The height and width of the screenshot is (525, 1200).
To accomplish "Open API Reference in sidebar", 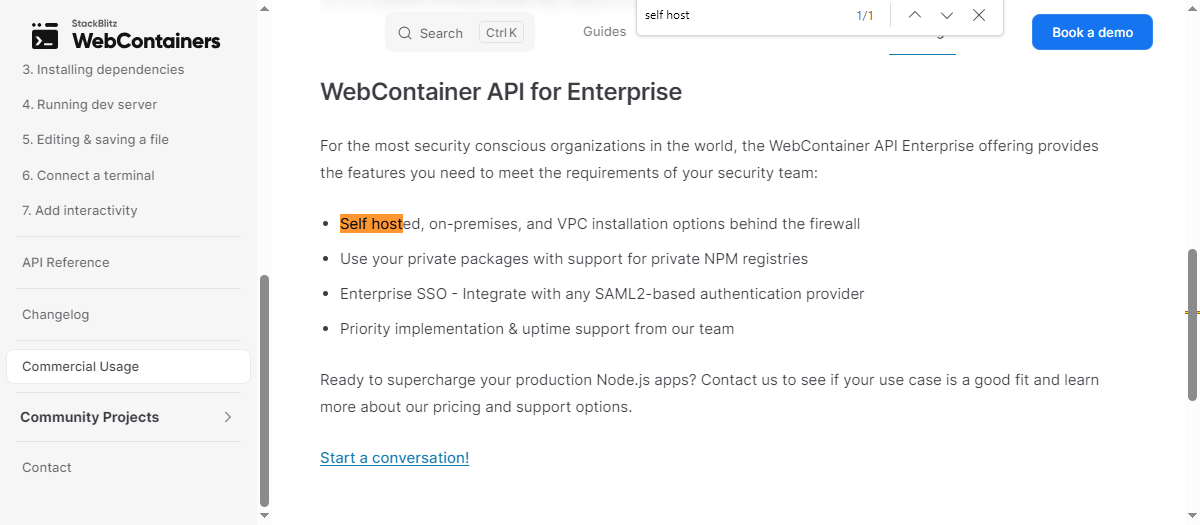I will 66,262.
